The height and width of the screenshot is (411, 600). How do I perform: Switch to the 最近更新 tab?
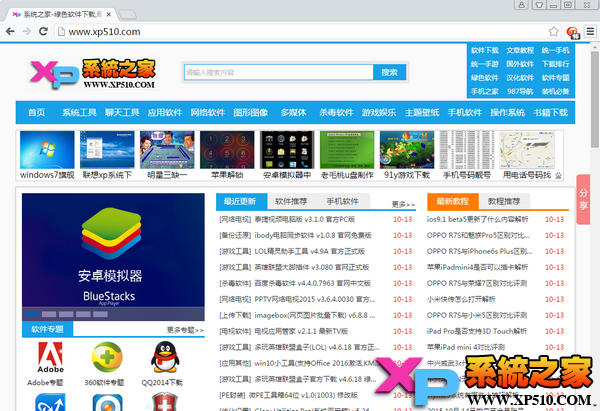click(x=240, y=201)
